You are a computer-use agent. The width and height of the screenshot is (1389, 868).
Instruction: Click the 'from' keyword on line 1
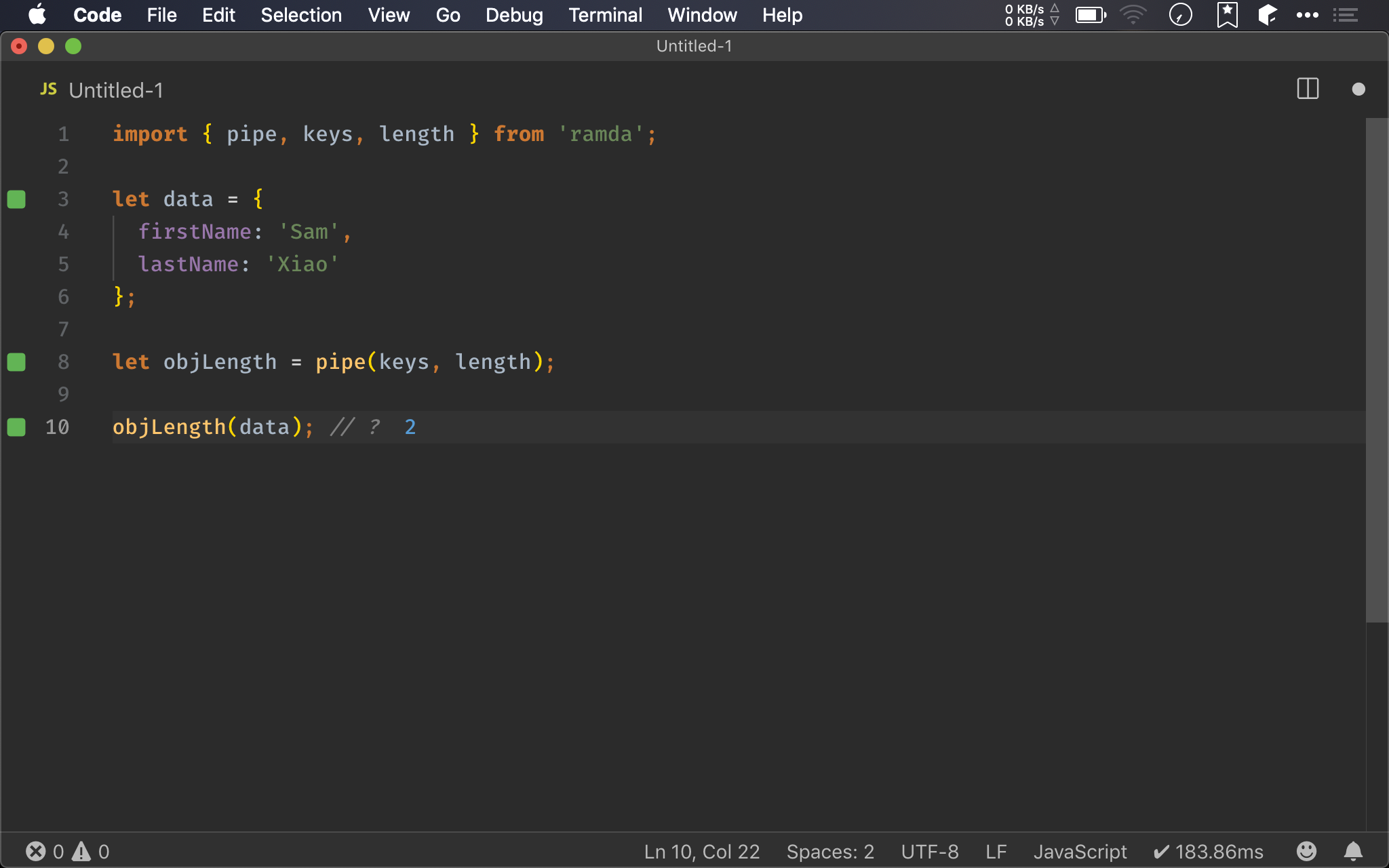pyautogui.click(x=519, y=134)
